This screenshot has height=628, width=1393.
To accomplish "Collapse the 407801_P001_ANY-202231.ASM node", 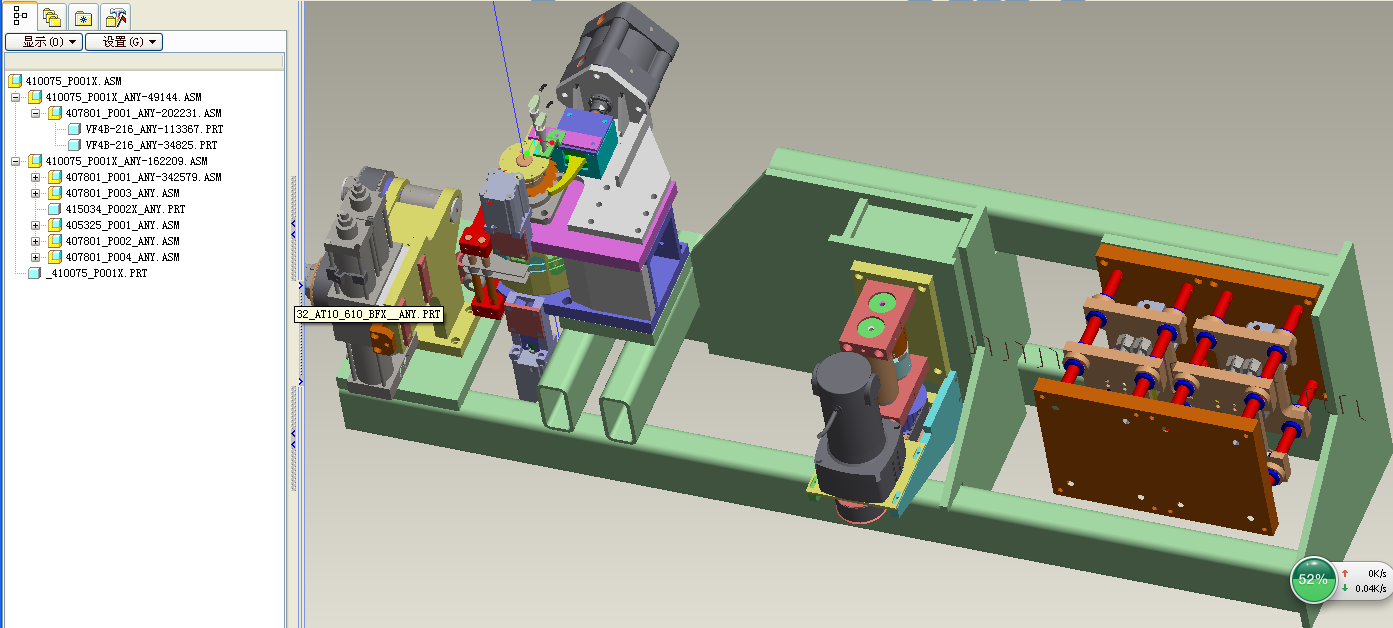I will click(x=35, y=113).
